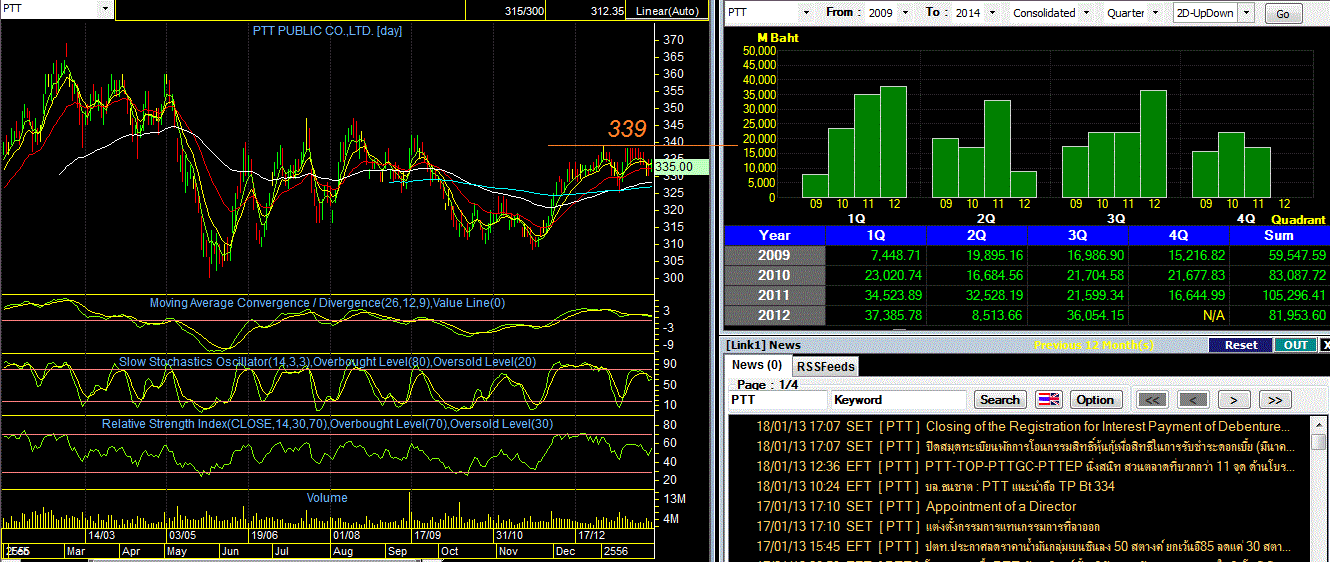Click the 'Previous 12 Month(s)' label
The width and height of the screenshot is (1330, 562).
click(x=1093, y=345)
